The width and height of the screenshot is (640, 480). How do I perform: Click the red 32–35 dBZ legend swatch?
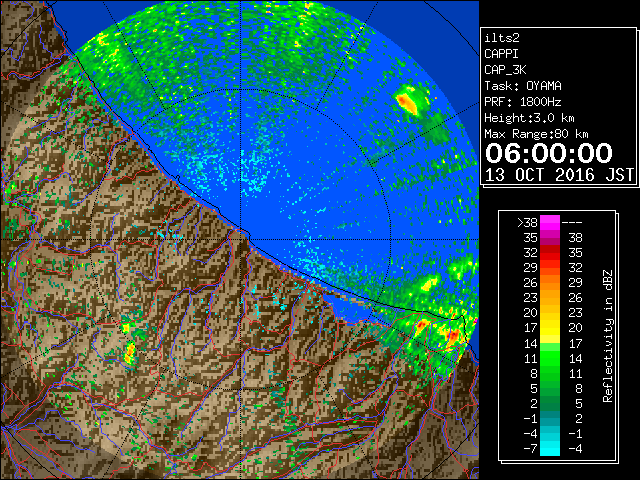pos(549,253)
